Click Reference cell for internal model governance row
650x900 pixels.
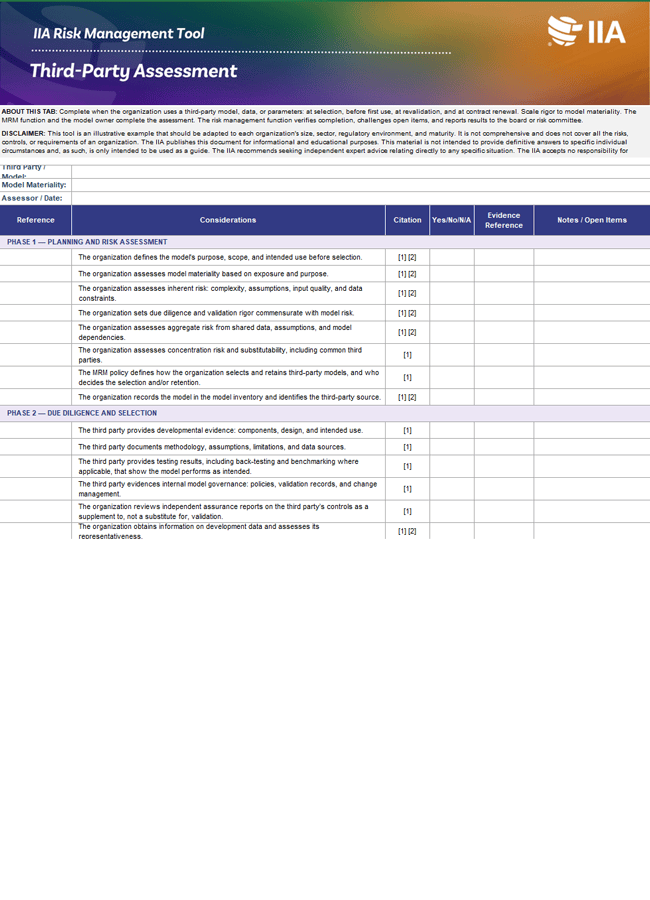36,488
